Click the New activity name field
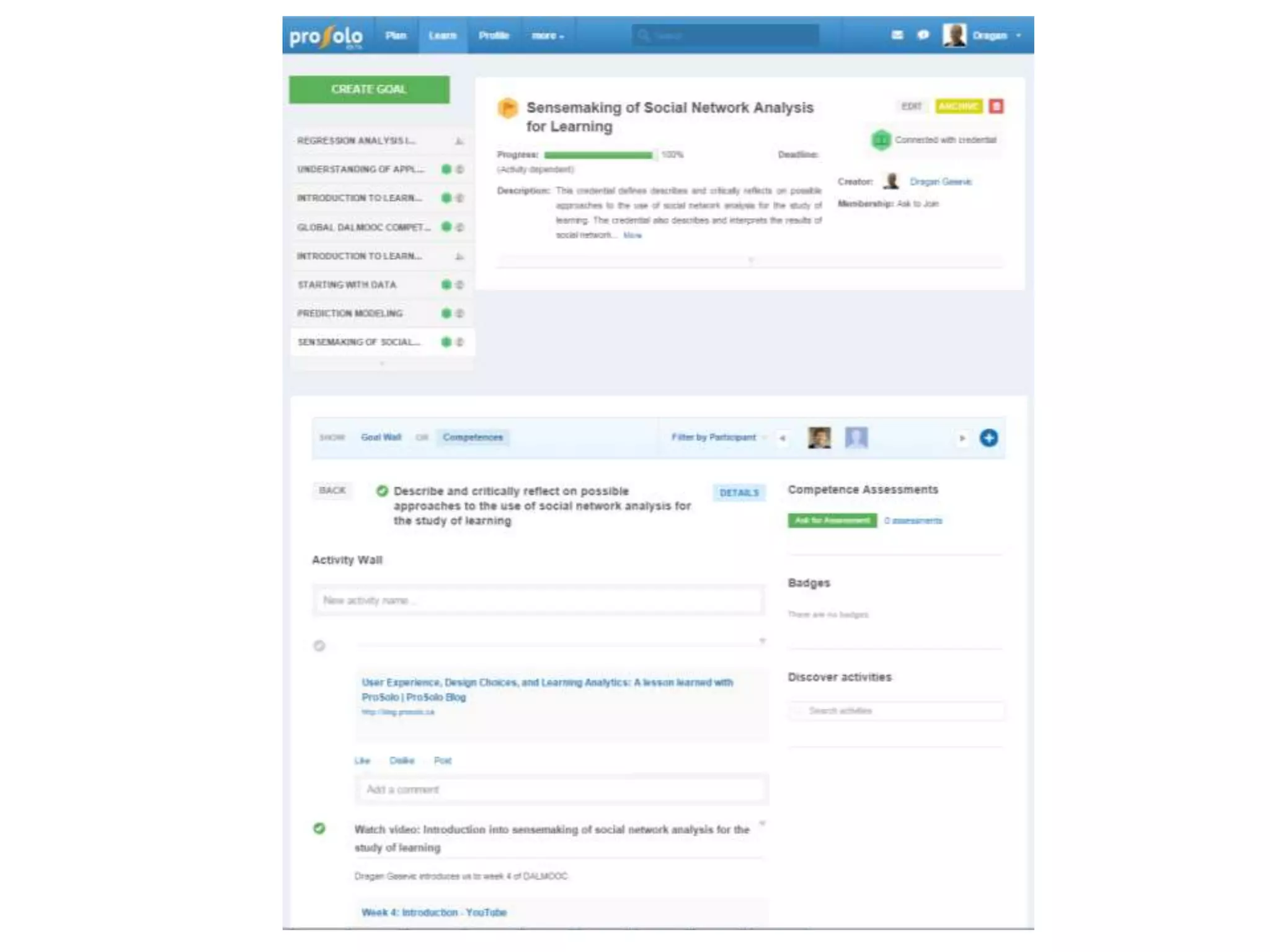The image size is (1270, 952). 538,601
